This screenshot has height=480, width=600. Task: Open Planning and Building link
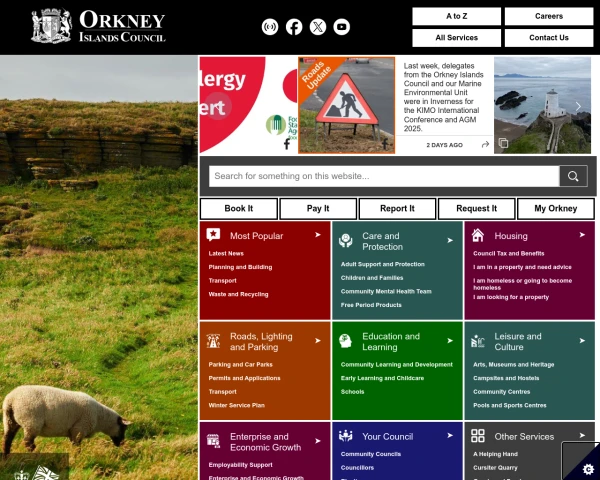pos(240,267)
